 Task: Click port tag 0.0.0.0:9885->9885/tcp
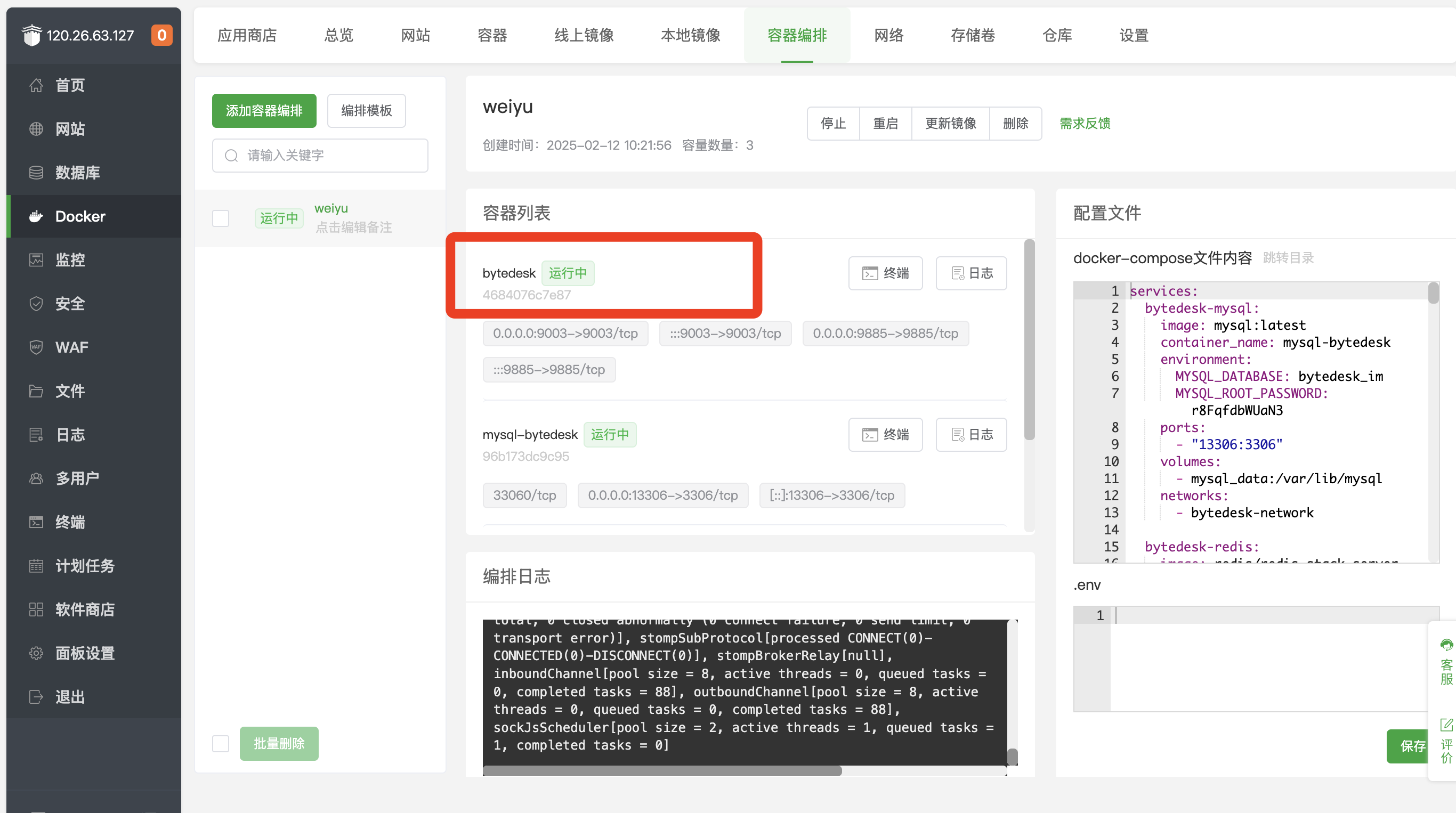coord(885,334)
